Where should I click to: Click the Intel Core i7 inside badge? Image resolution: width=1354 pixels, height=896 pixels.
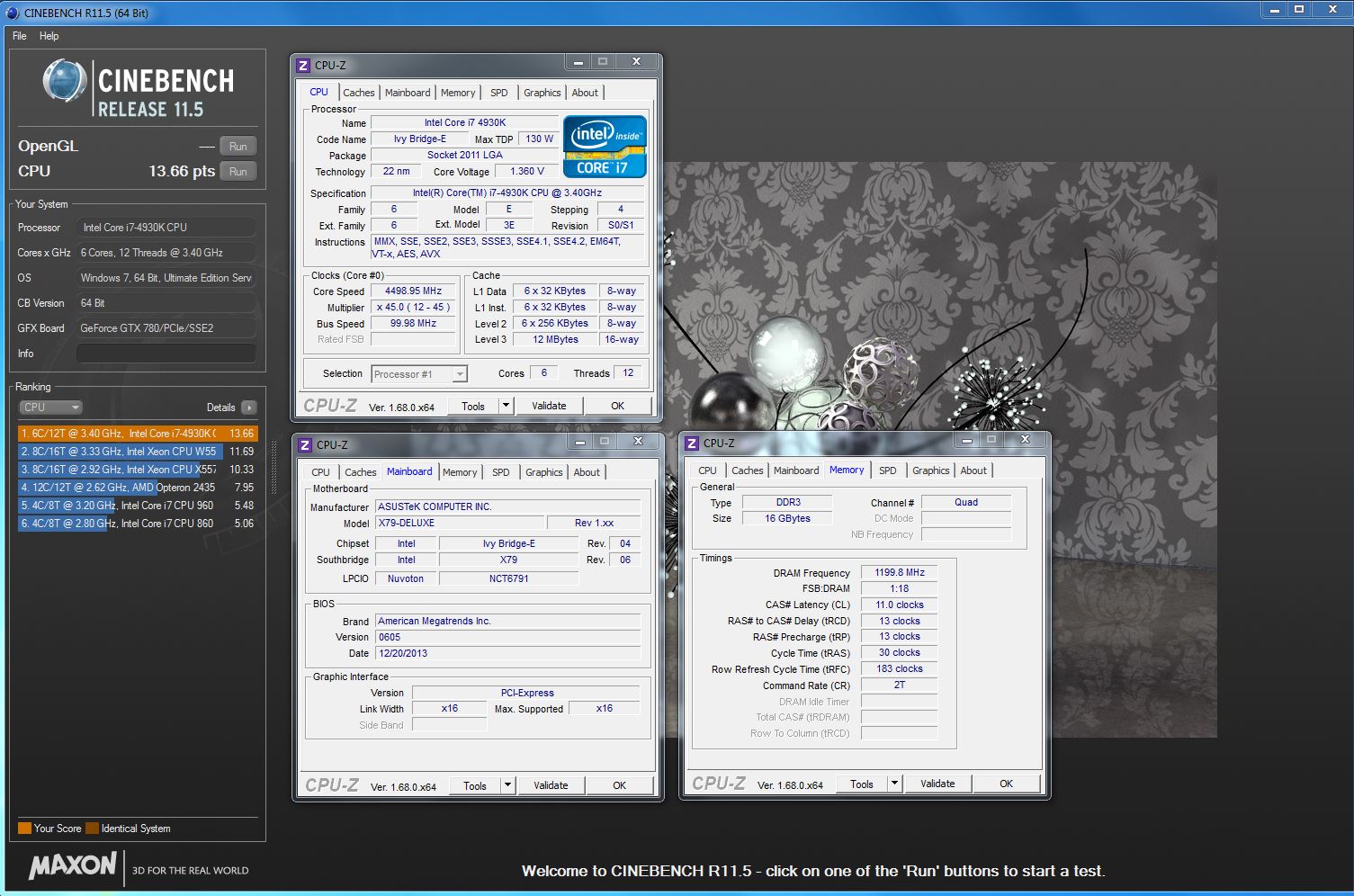605,147
